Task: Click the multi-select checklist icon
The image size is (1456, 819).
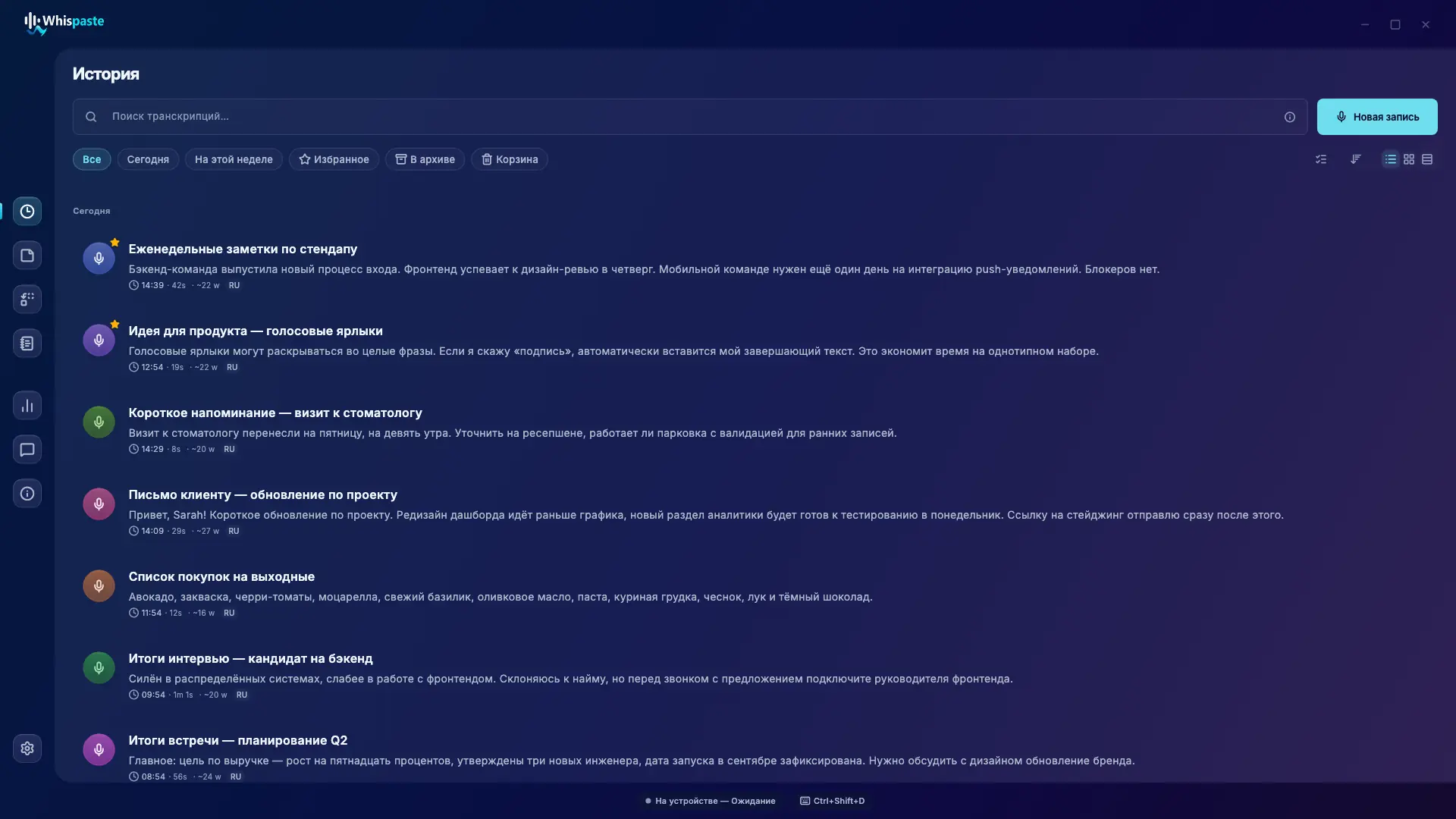Action: 1321,159
